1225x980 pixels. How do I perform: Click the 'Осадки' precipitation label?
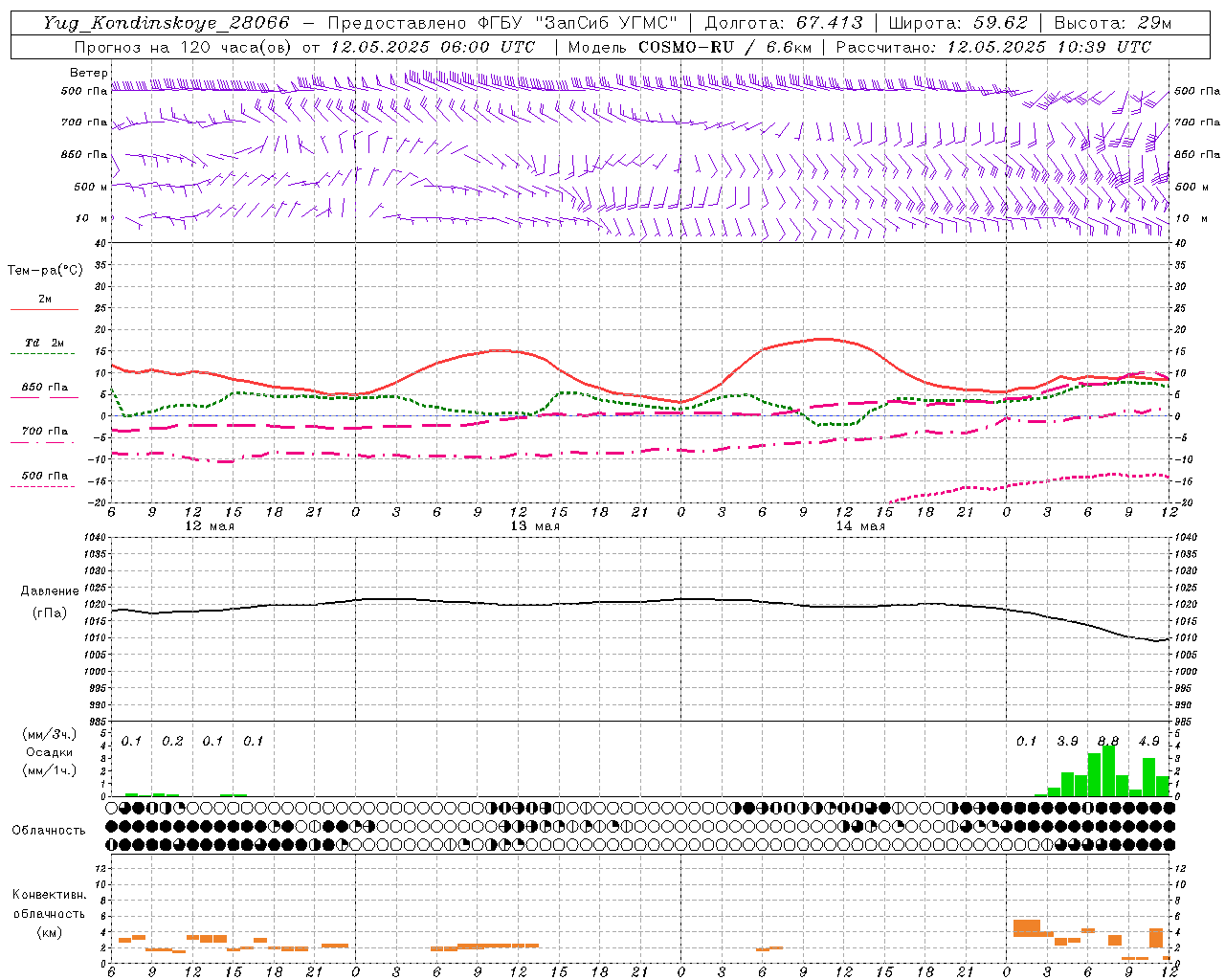click(50, 752)
